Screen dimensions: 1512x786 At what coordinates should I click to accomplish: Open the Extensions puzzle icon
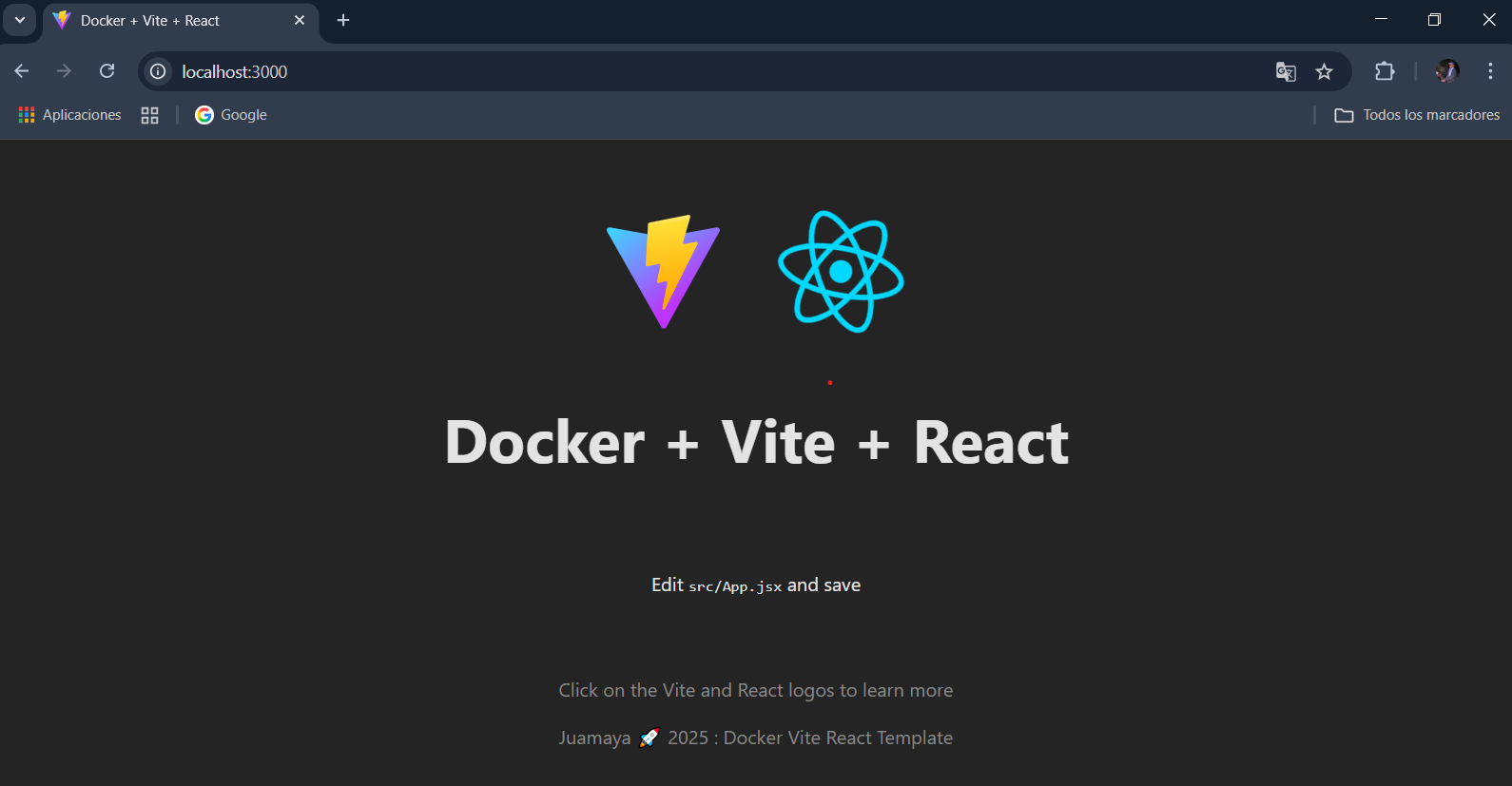tap(1385, 71)
